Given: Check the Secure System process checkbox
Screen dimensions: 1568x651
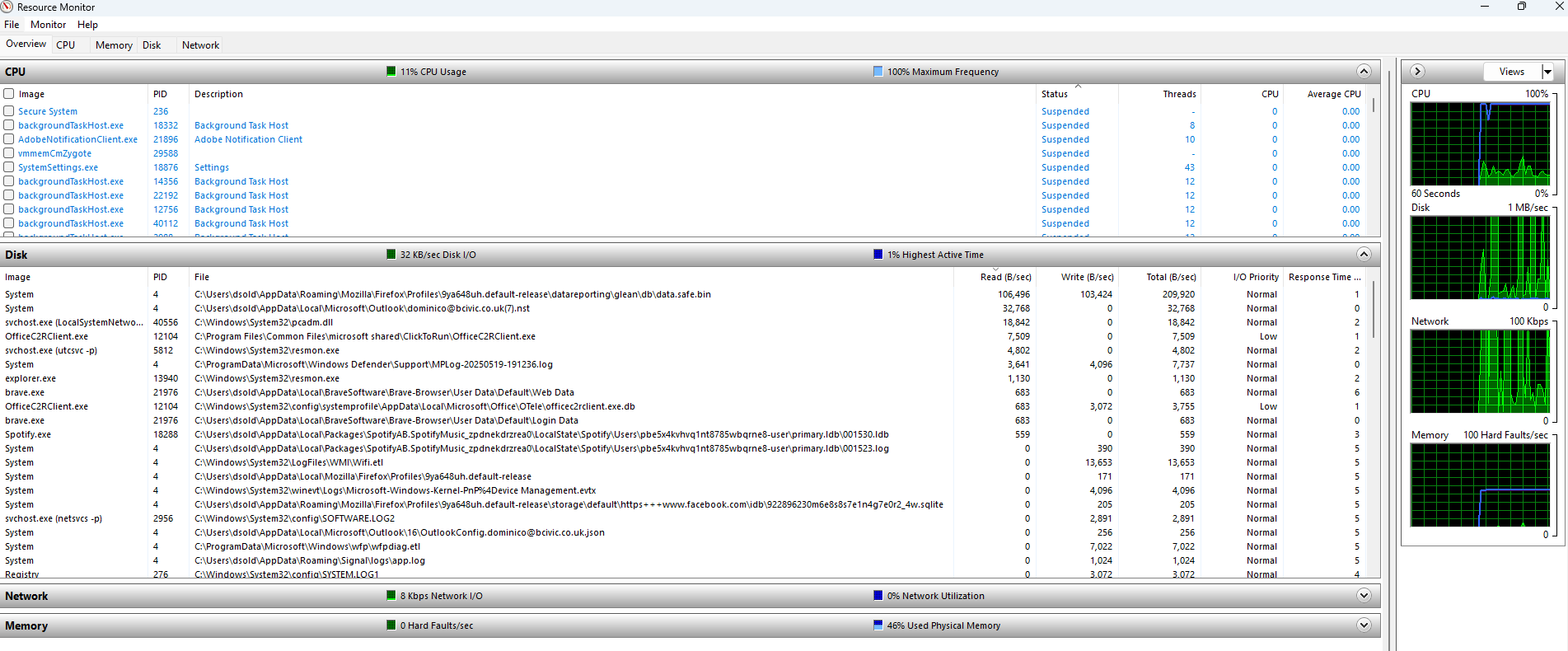Looking at the screenshot, I should [9, 111].
